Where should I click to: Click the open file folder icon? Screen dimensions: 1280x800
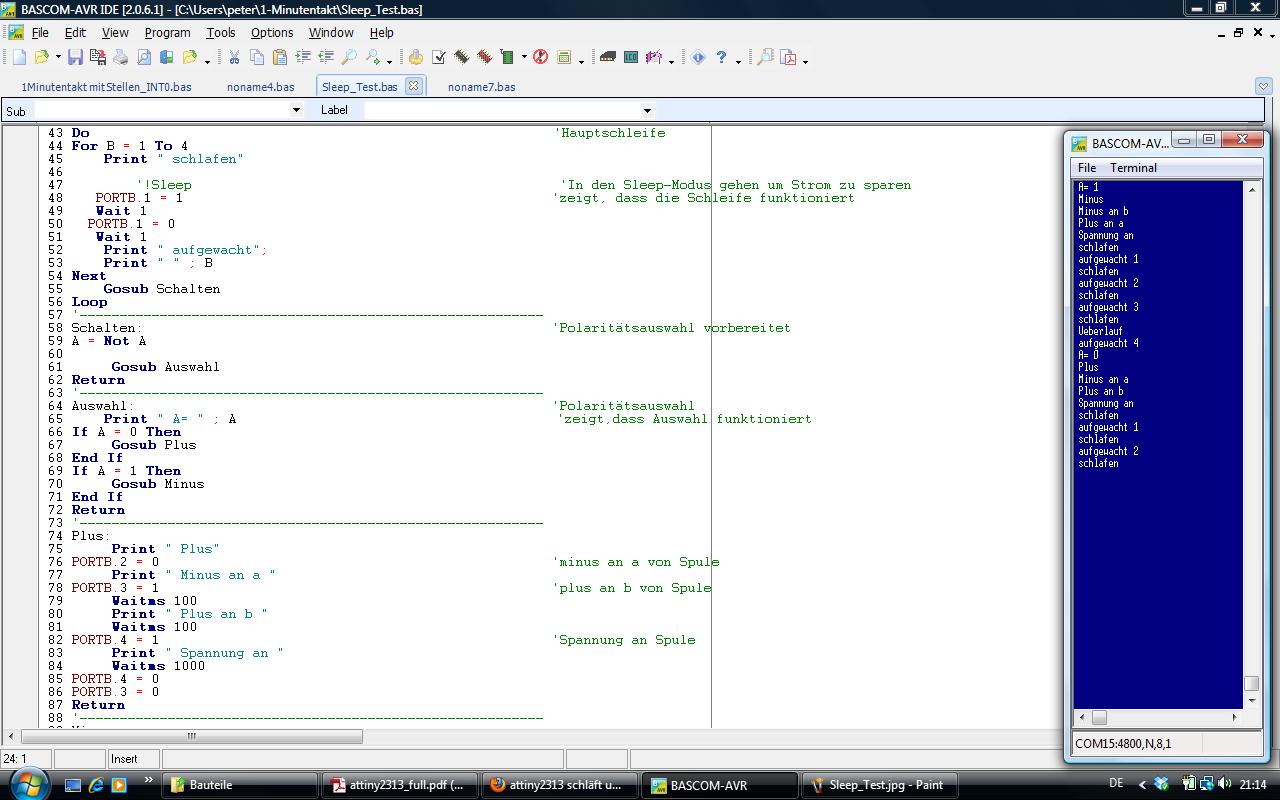(41, 58)
